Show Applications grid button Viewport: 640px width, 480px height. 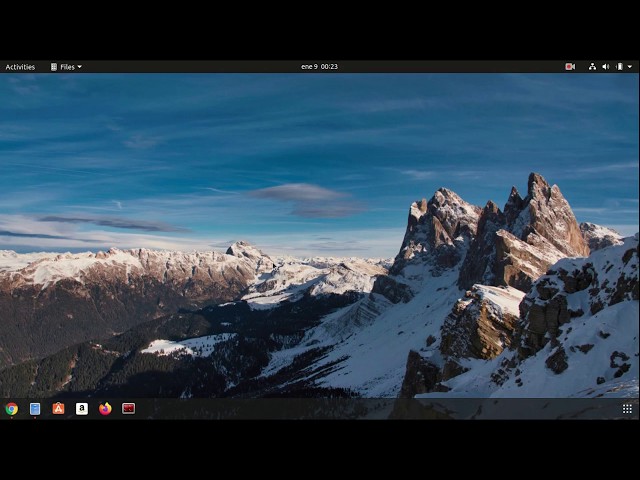pos(627,409)
